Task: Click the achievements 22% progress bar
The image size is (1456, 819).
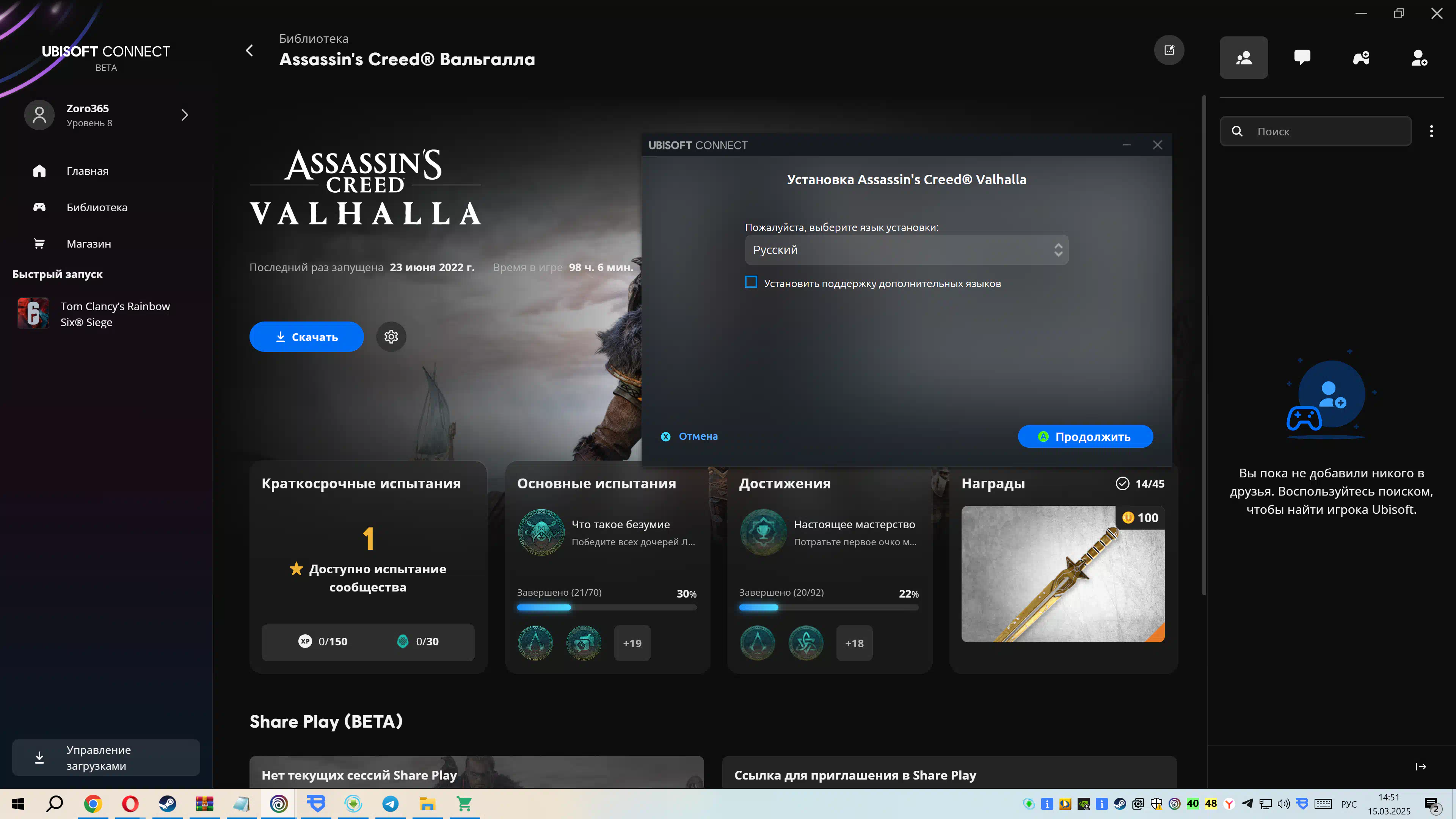Action: point(828,607)
